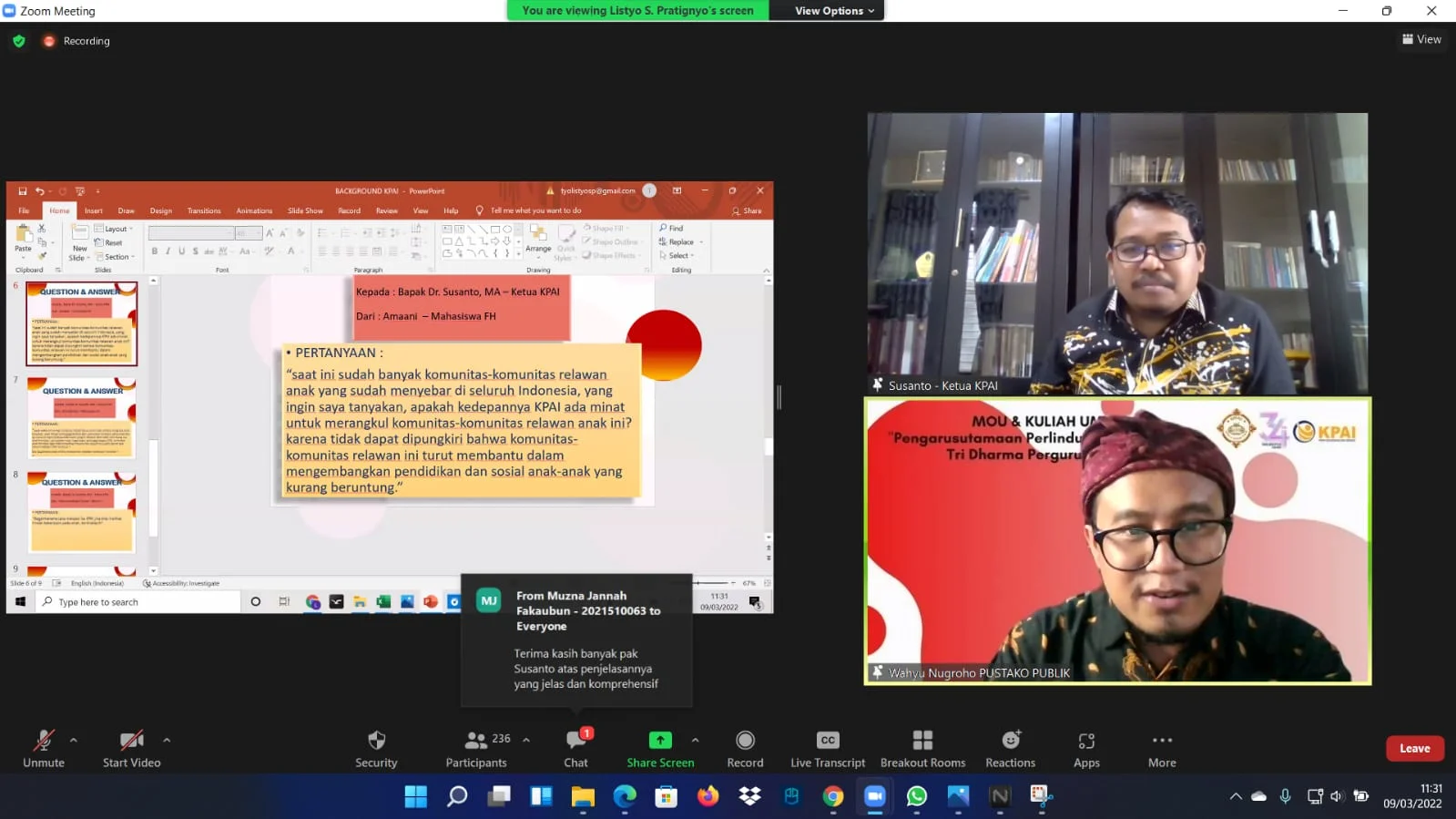The width and height of the screenshot is (1456, 819).
Task: Select Susanto - Ketua KPAI video tile
Action: (1117, 253)
